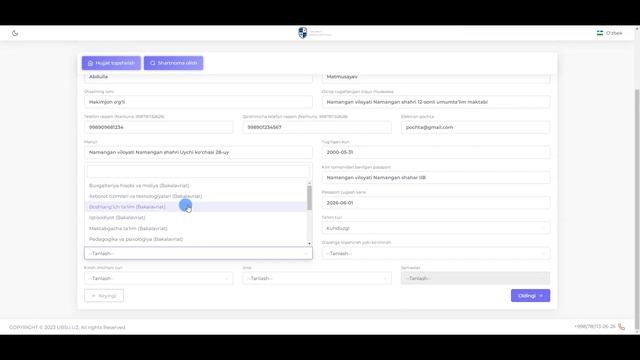Click the Abdulla first name field
The height and width of the screenshot is (360, 640).
click(198, 78)
